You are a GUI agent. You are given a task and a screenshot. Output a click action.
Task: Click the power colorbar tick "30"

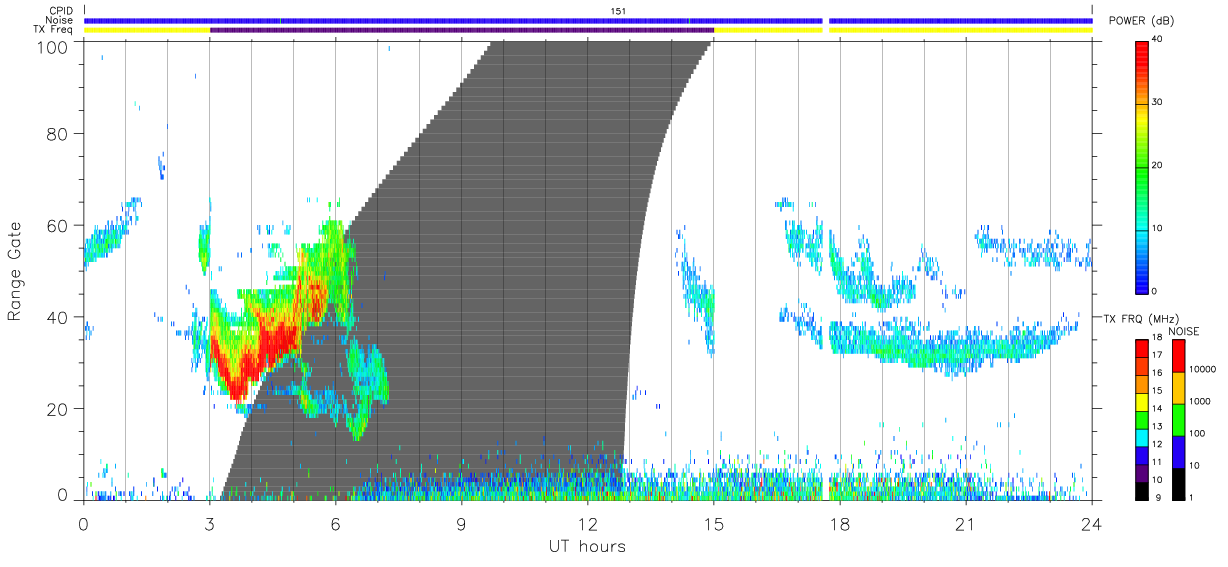pos(1156,102)
